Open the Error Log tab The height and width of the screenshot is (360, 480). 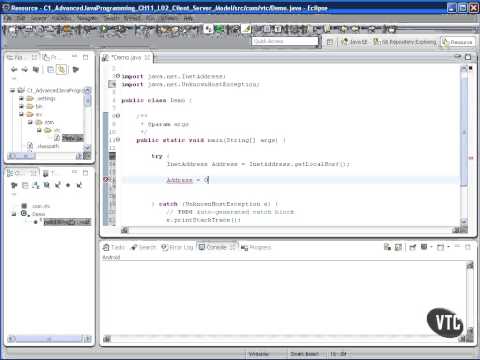tap(177, 247)
